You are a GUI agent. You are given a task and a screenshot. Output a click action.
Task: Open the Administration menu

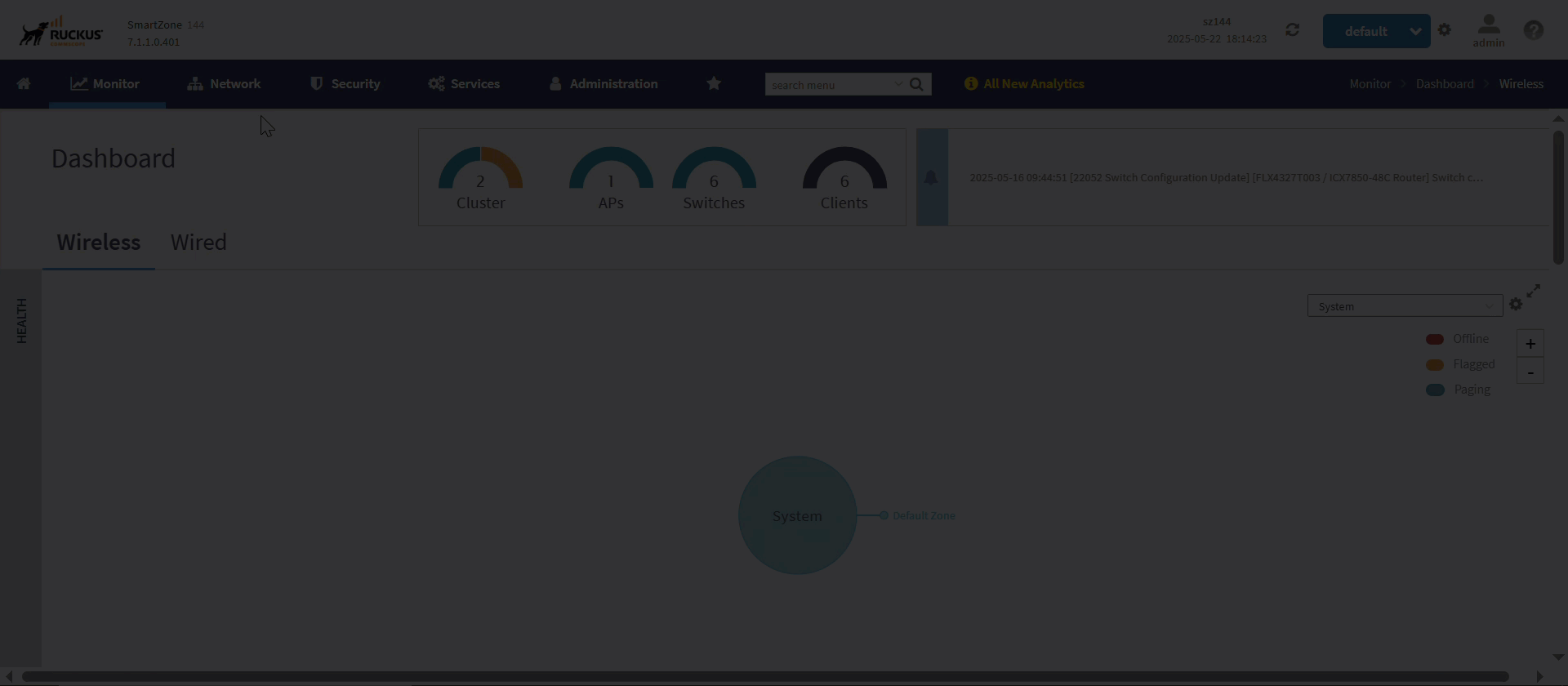point(604,83)
